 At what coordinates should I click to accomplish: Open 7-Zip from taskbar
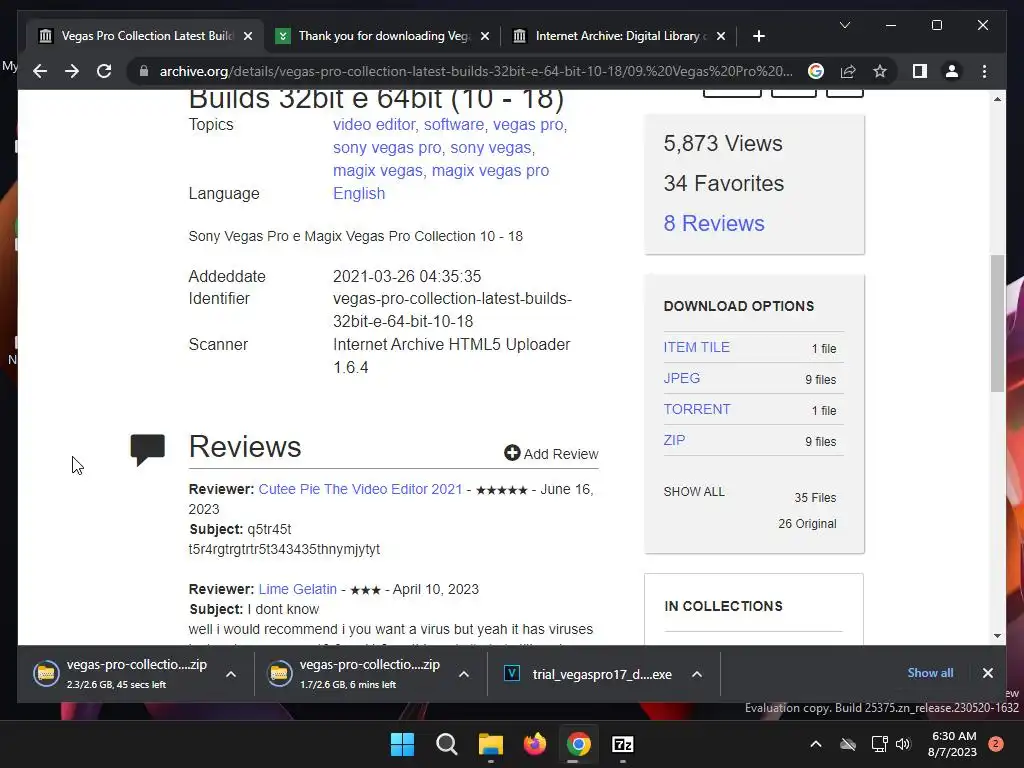623,744
